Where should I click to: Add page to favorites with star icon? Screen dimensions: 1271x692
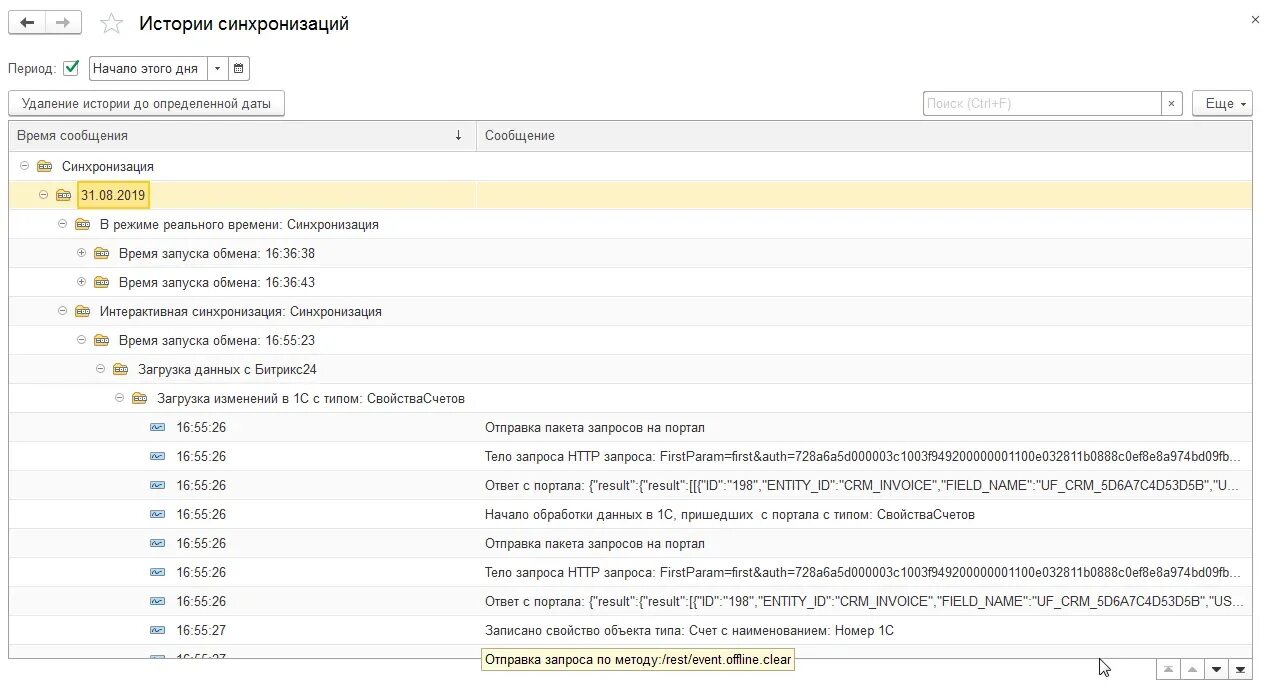[112, 24]
